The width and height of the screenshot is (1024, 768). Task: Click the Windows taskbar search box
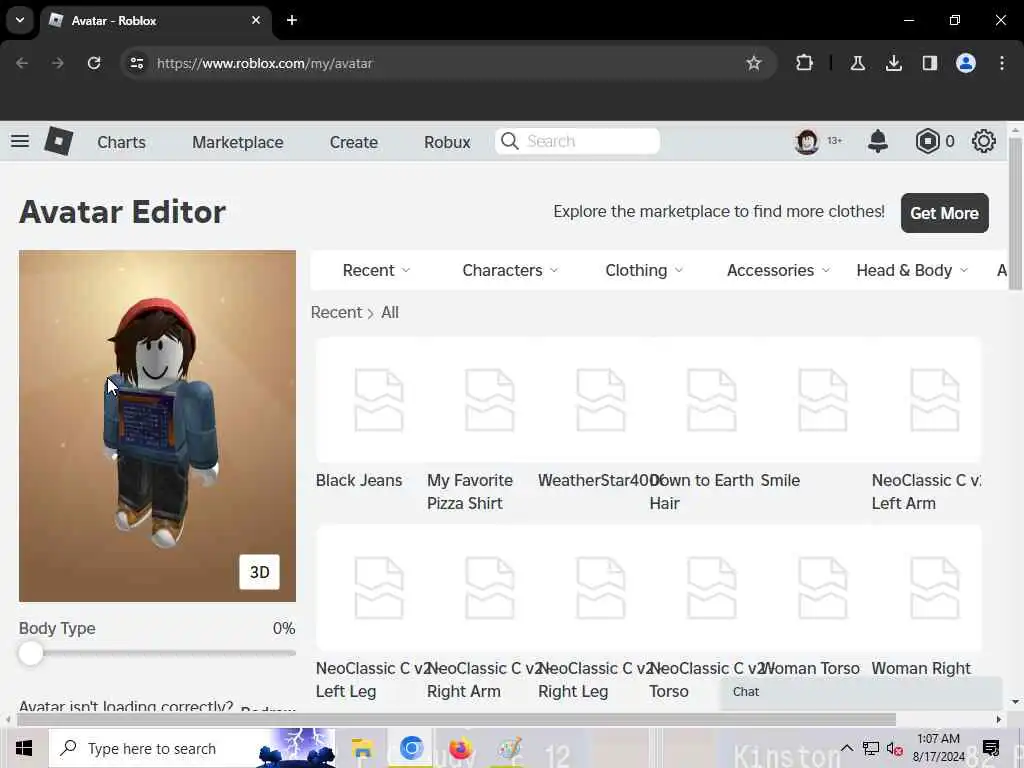[192, 748]
